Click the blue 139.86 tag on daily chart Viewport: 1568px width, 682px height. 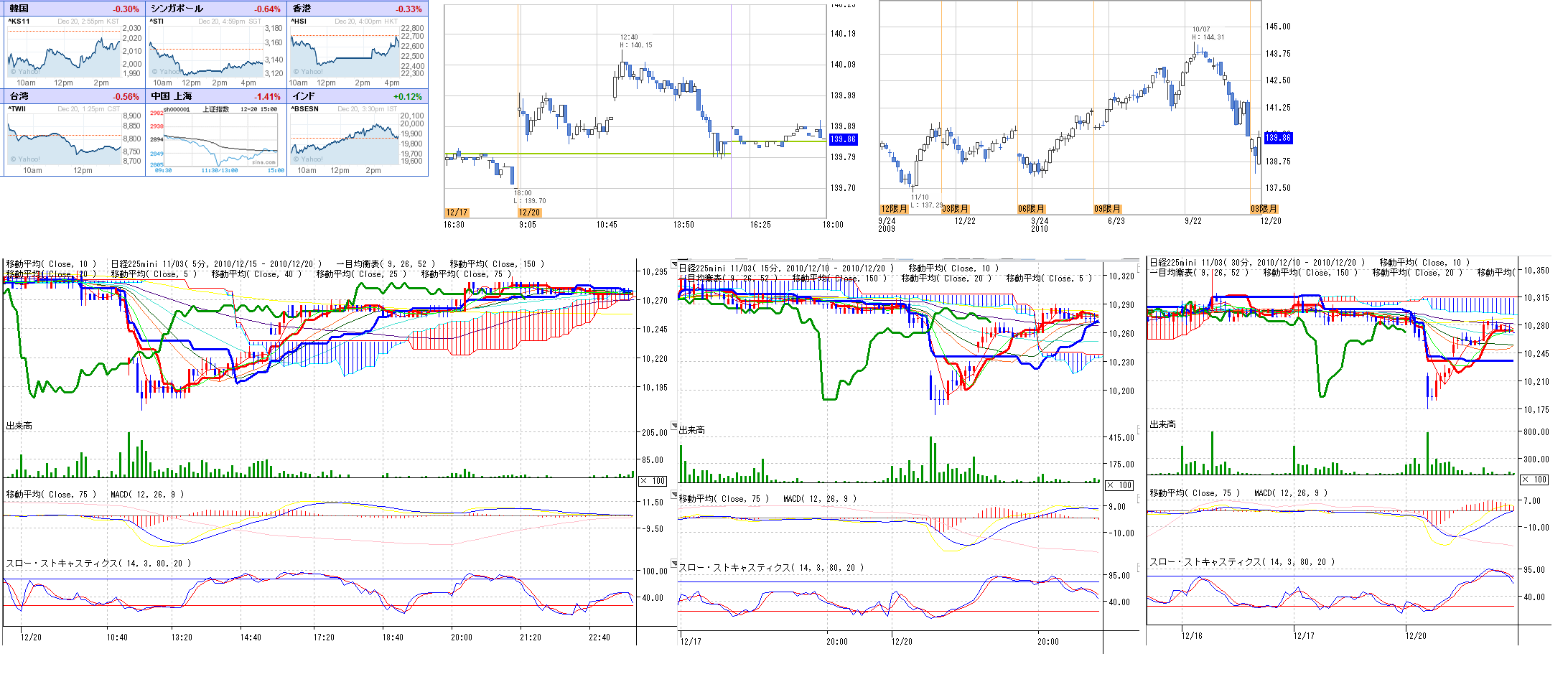(x=1277, y=137)
